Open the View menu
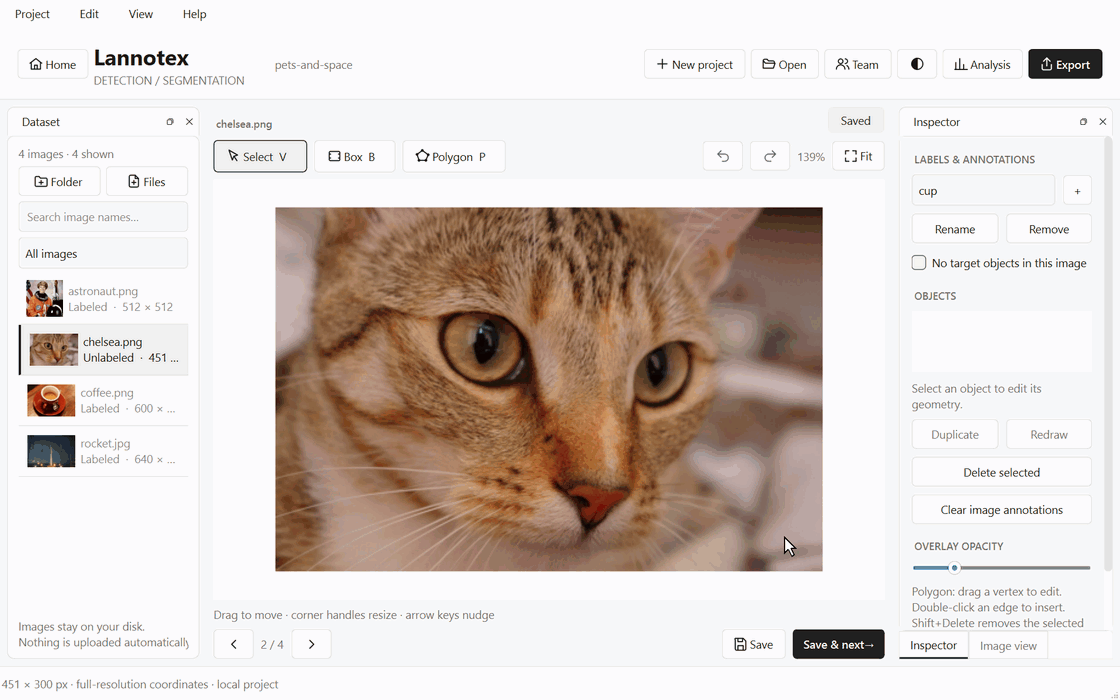This screenshot has height=700, width=1120. click(x=141, y=14)
